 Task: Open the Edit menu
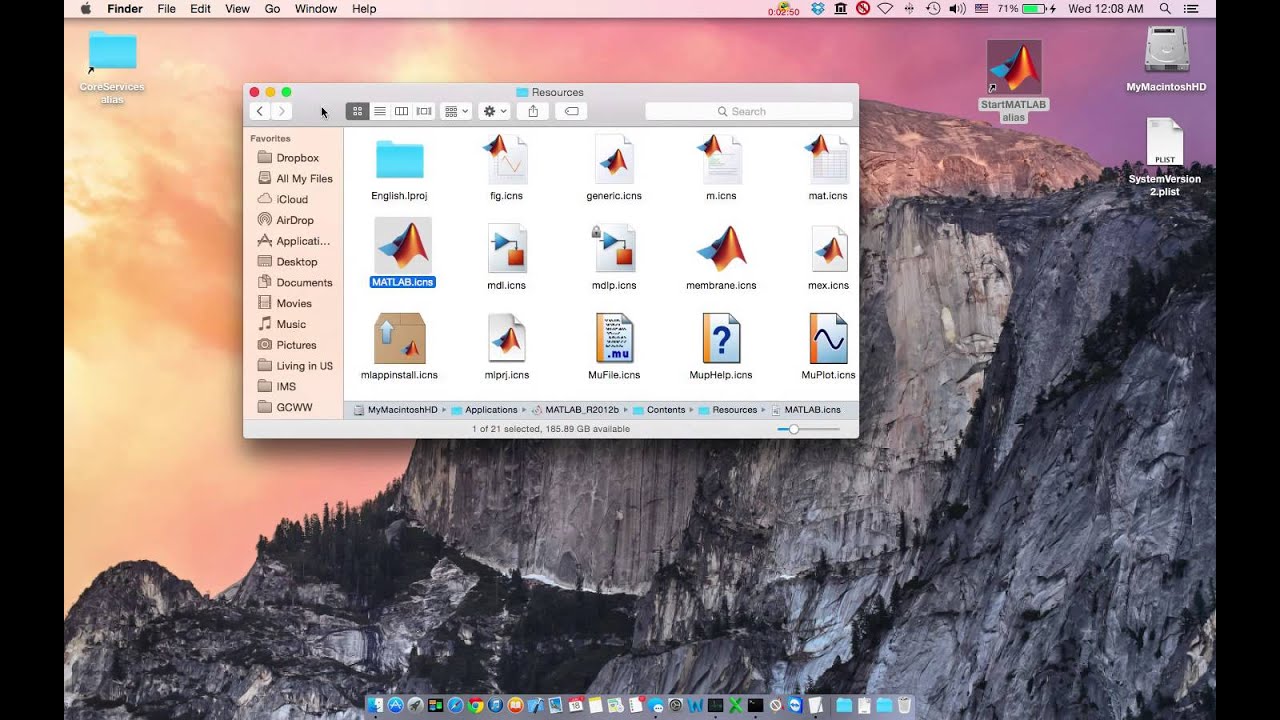200,9
